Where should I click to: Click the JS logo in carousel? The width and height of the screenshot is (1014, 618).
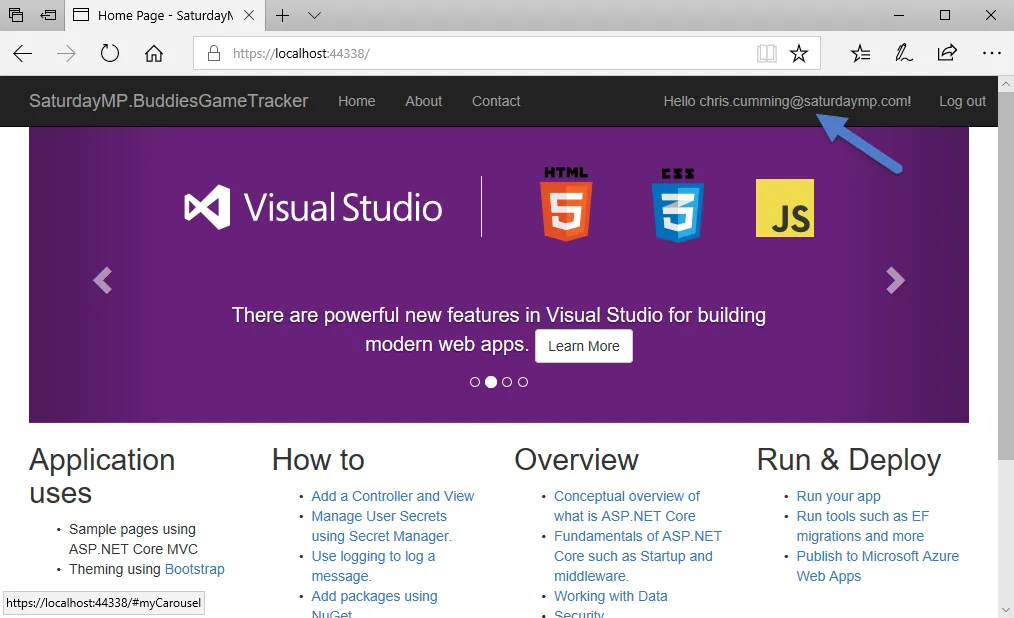(x=785, y=208)
